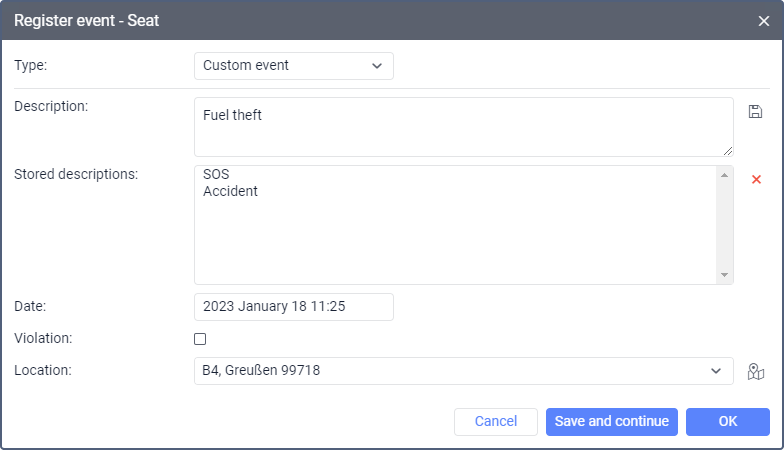Click the Location text B4, Greußen 99718
This screenshot has height=450, width=784.
click(x=261, y=371)
